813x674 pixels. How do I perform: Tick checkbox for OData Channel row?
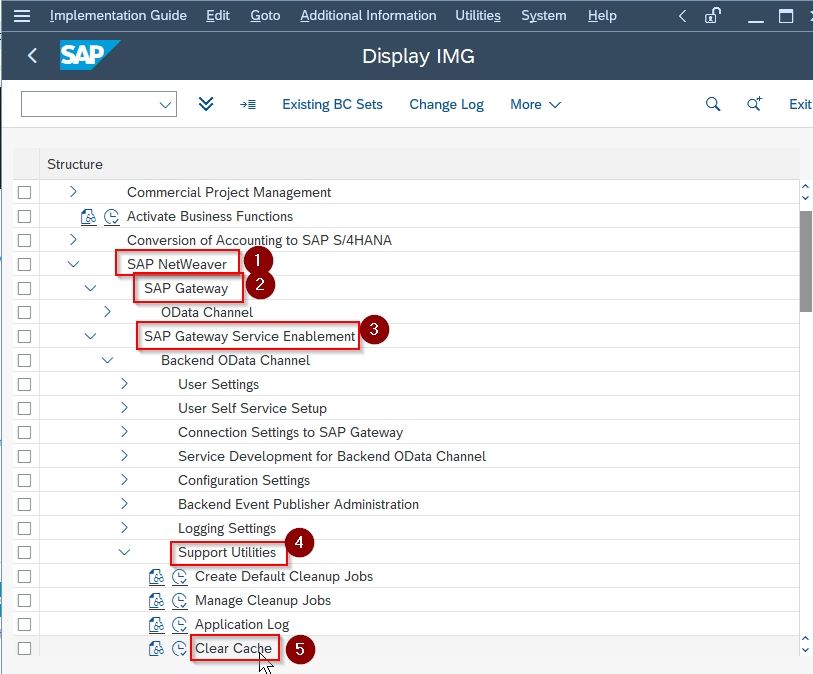tap(24, 313)
